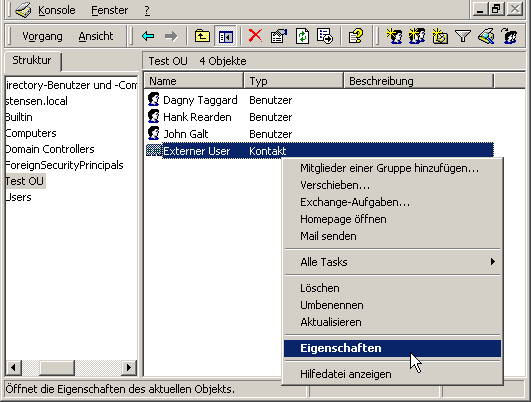Select the Dagny Taggard user entry
Screen dimensions: 531x402
(x=192, y=100)
